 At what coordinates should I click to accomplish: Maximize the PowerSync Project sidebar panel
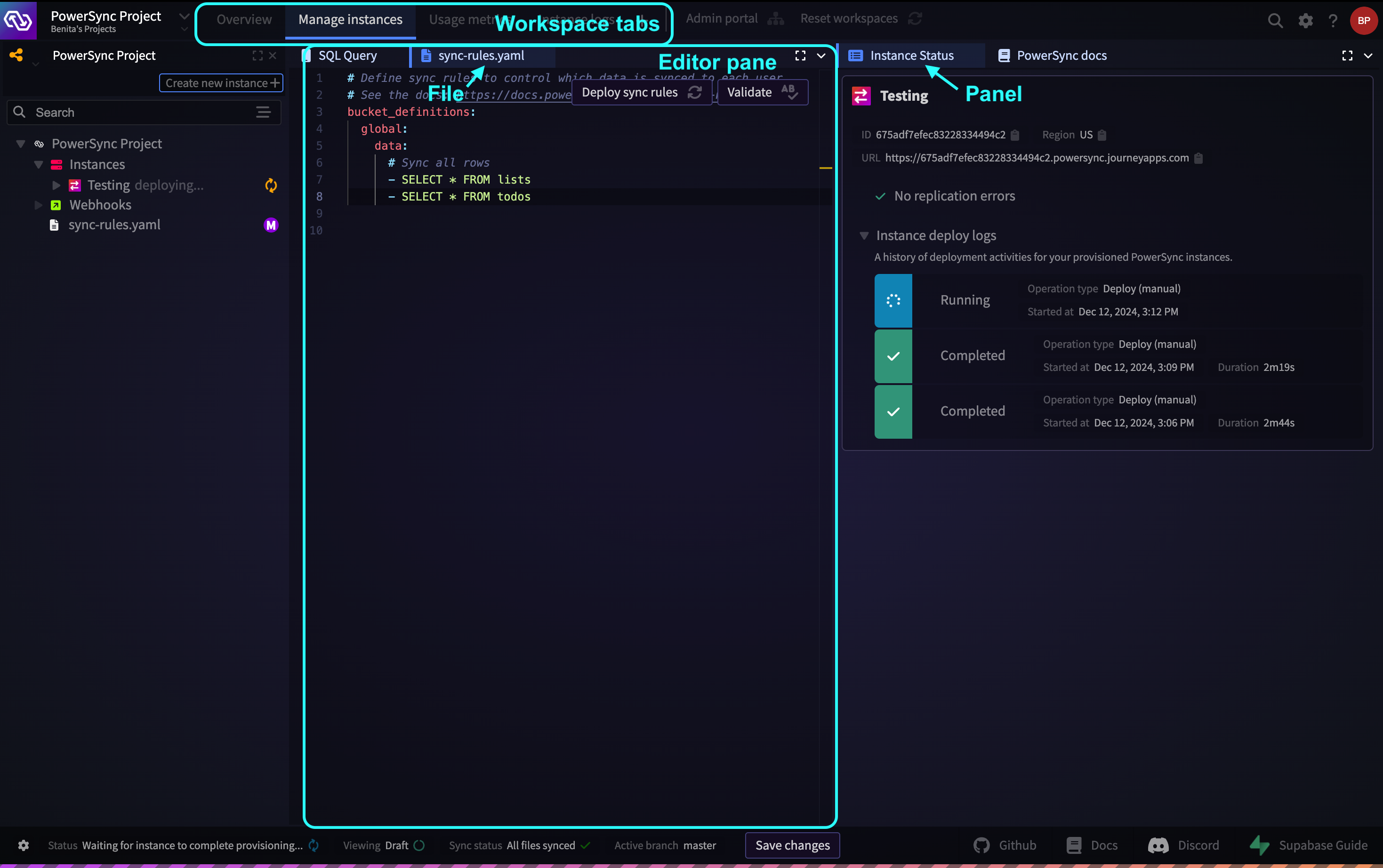click(x=258, y=55)
